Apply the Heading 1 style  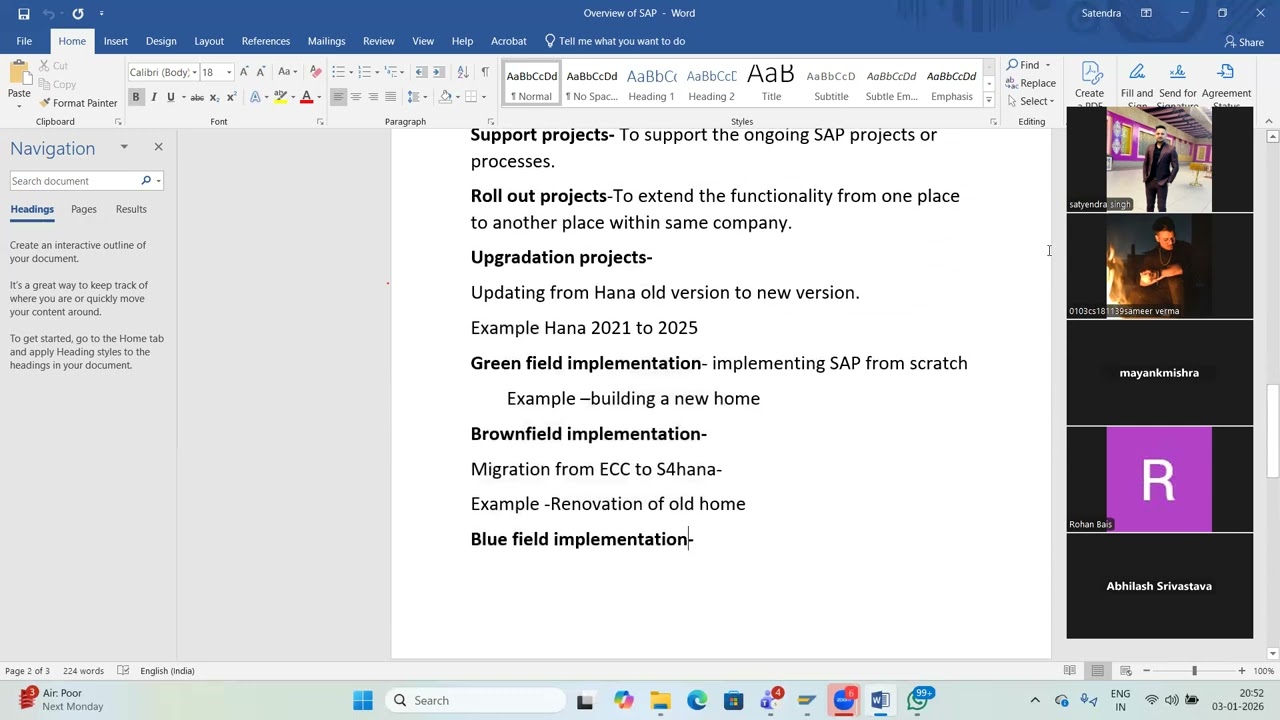coord(651,85)
